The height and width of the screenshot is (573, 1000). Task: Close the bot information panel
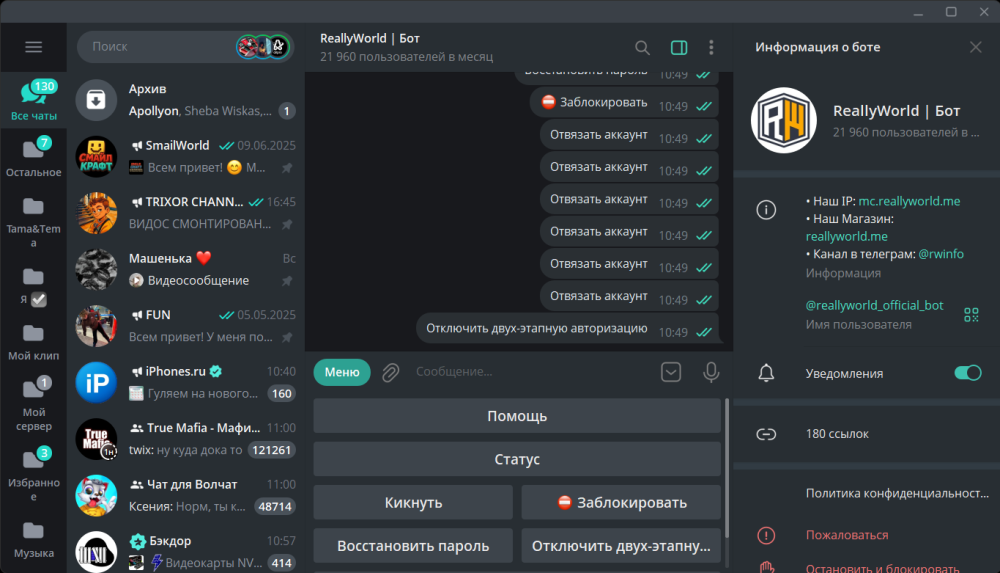pos(976,47)
